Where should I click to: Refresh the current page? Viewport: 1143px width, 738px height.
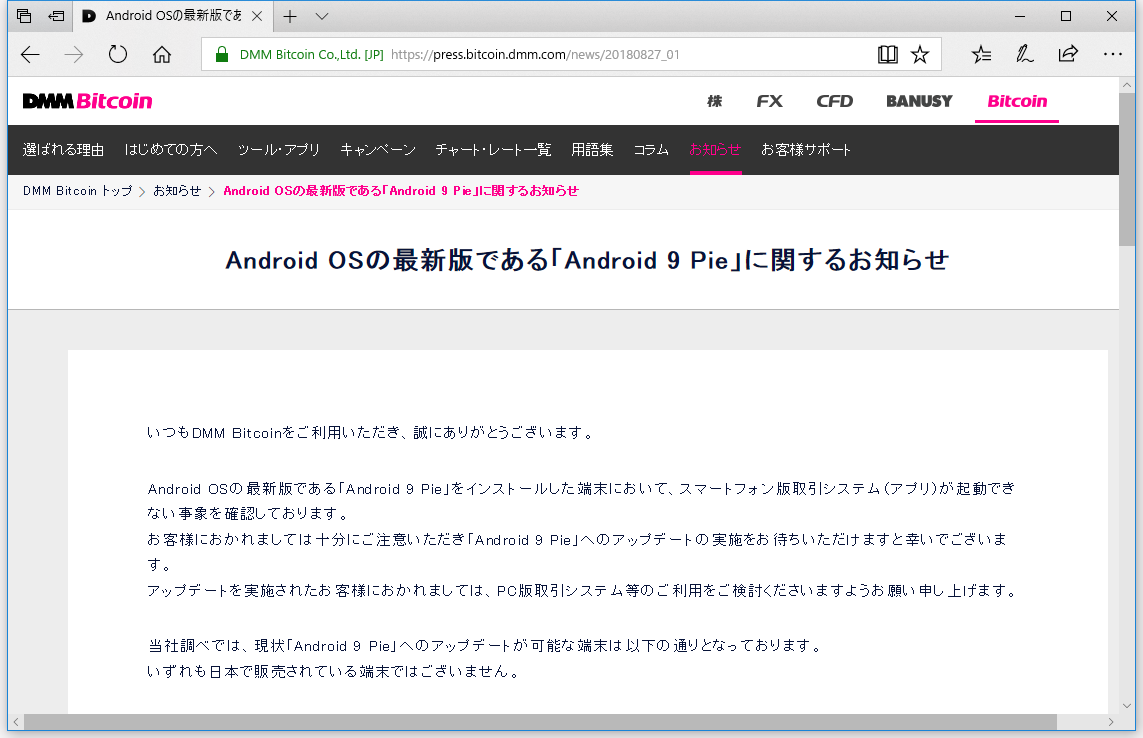tap(117, 54)
